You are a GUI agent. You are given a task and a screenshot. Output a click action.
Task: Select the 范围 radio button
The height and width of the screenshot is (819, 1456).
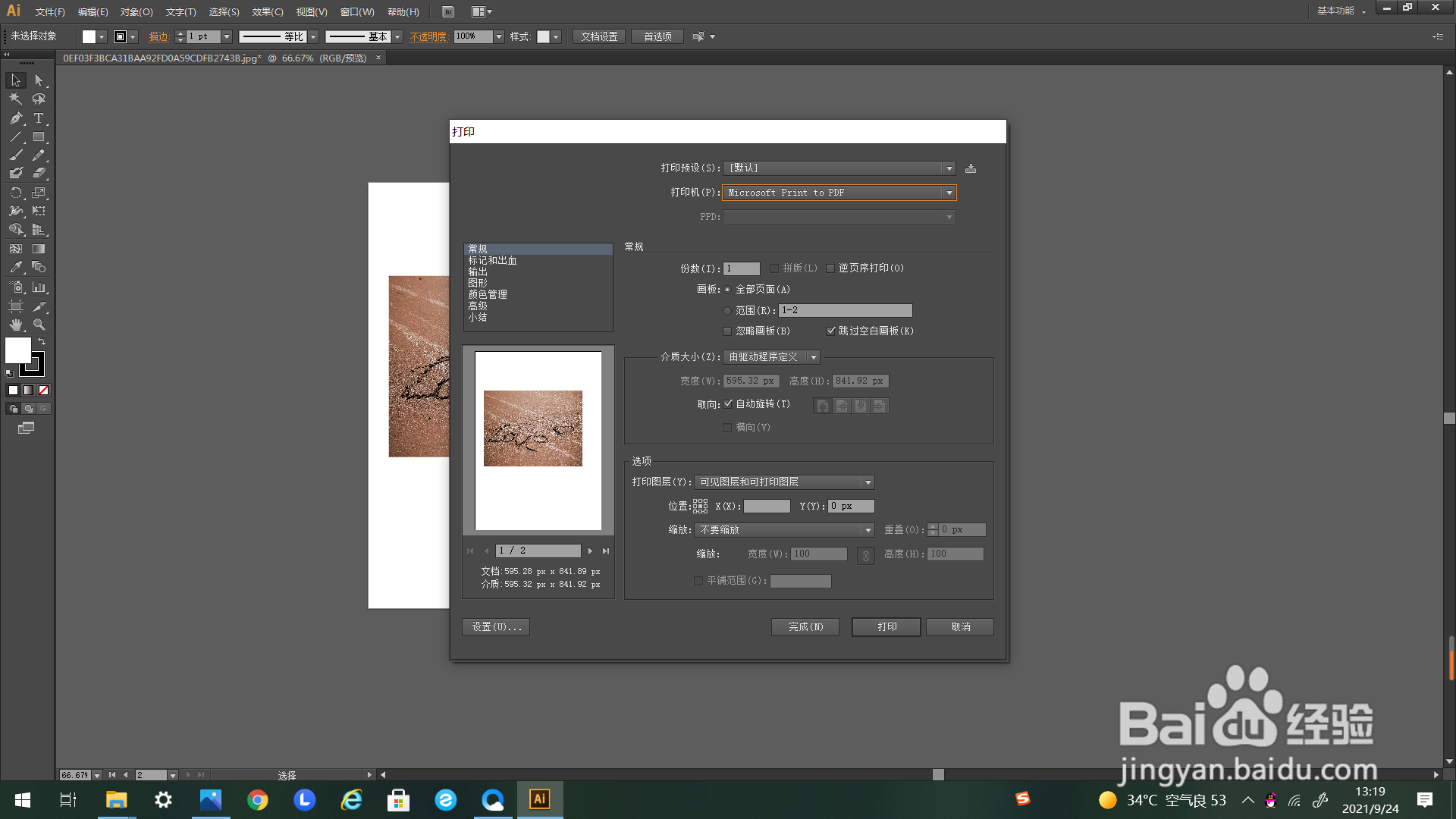point(728,311)
